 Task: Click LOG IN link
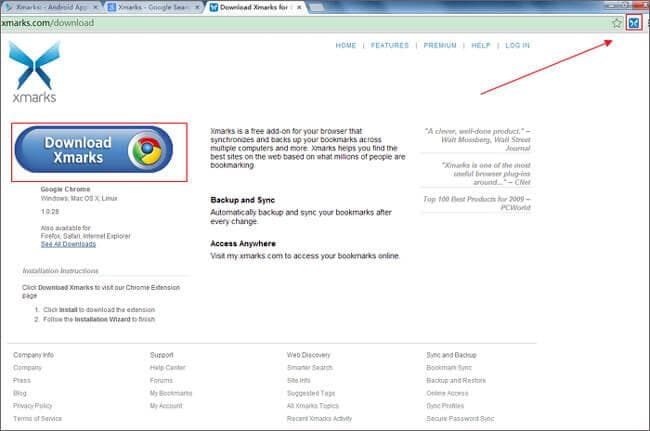coord(517,45)
